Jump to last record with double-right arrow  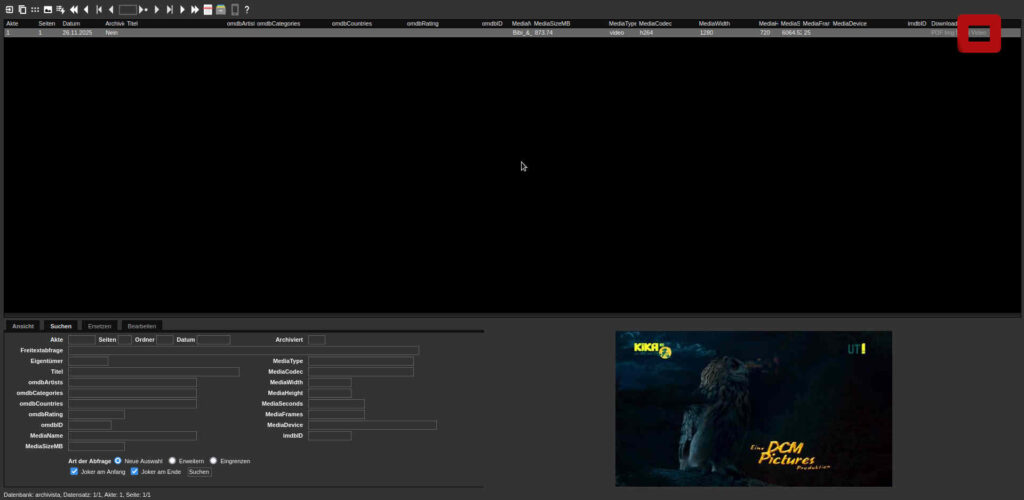pos(194,9)
